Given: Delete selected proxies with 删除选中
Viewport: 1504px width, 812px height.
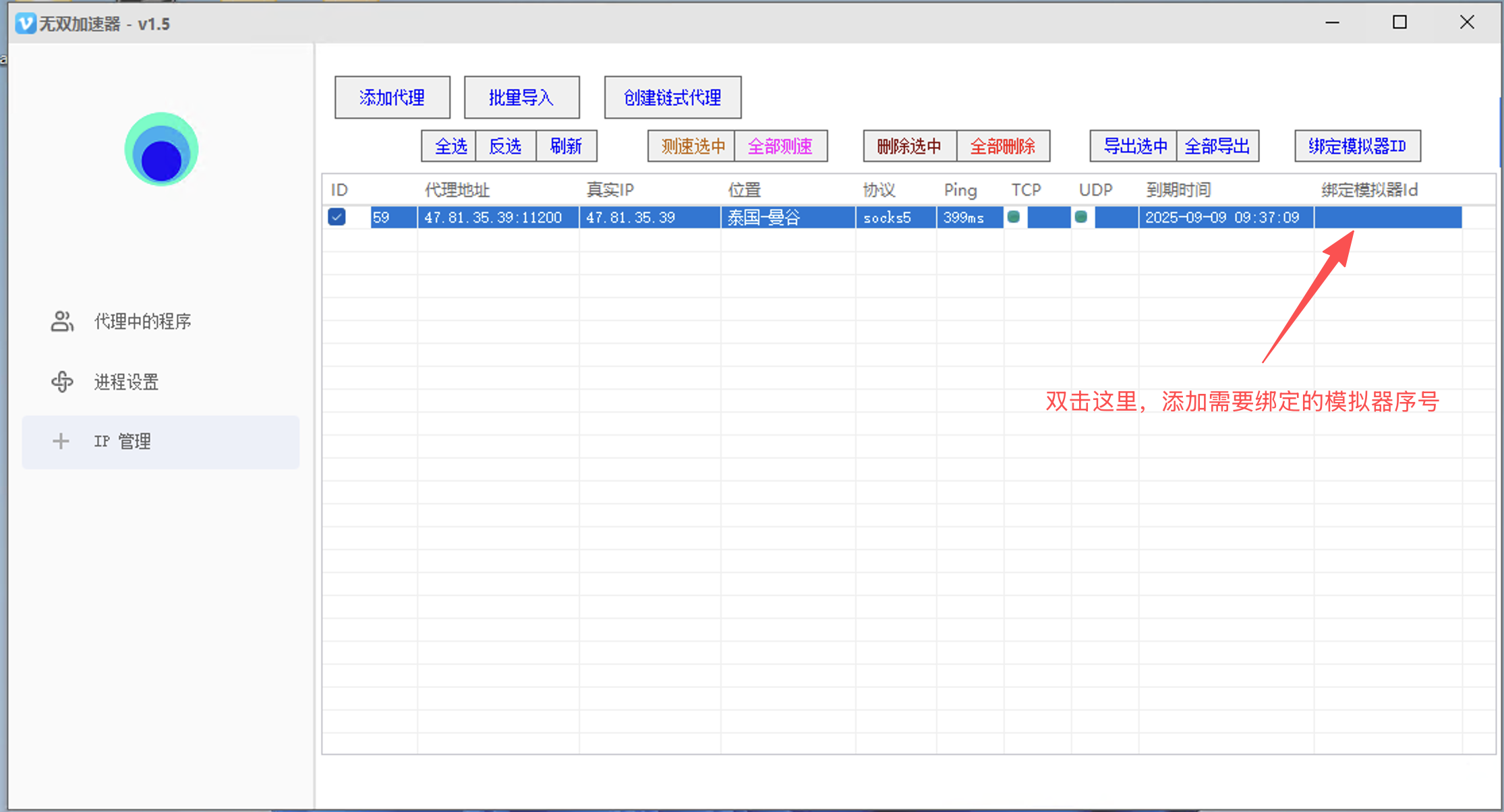Looking at the screenshot, I should pos(909,146).
